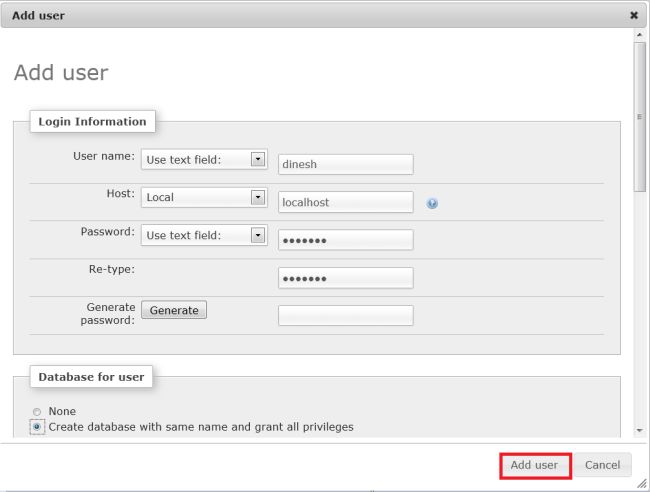Close the Add user dialog
Image resolution: width=650 pixels, height=492 pixels.
[x=633, y=15]
